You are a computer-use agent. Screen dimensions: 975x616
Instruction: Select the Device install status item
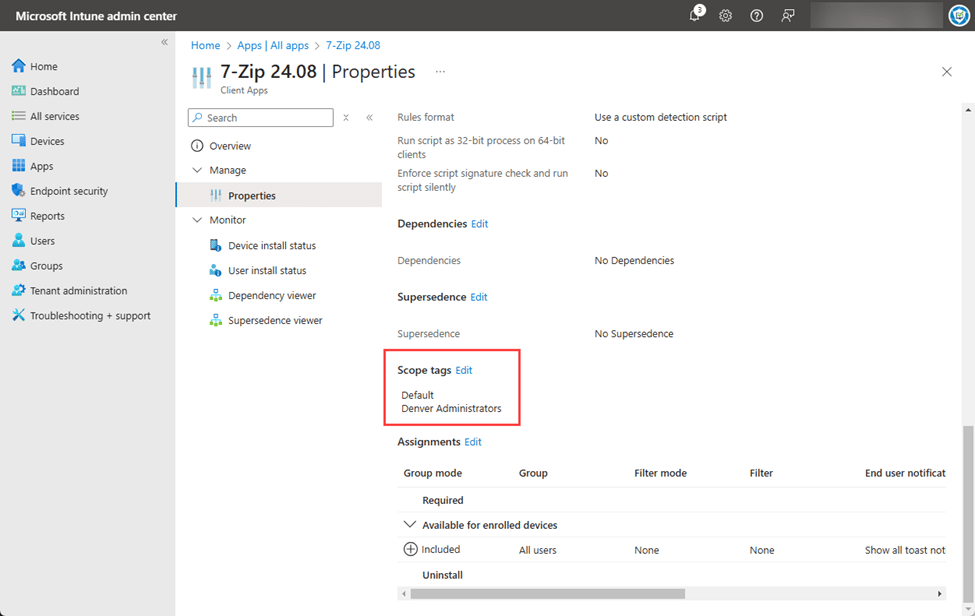271,246
